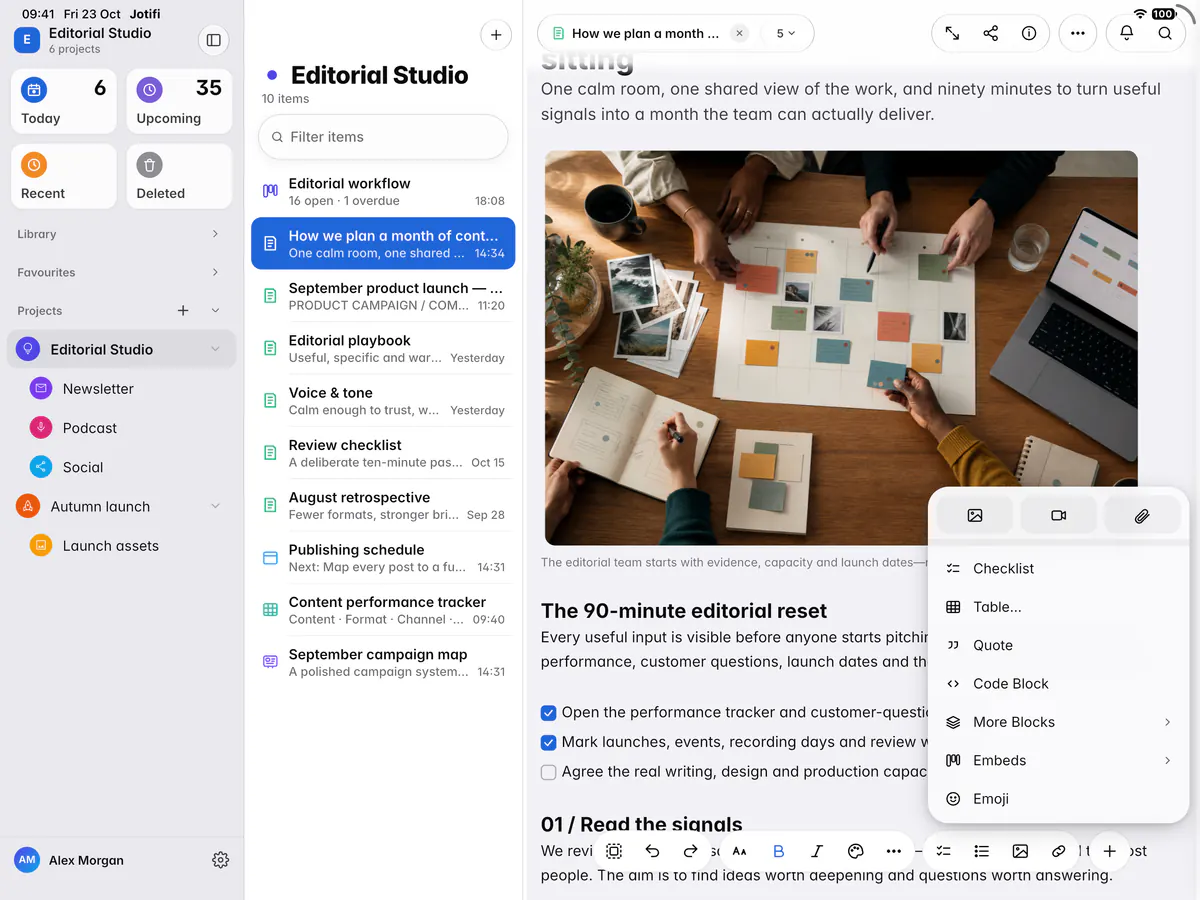Choose Quote in the insert menu

[1058, 645]
